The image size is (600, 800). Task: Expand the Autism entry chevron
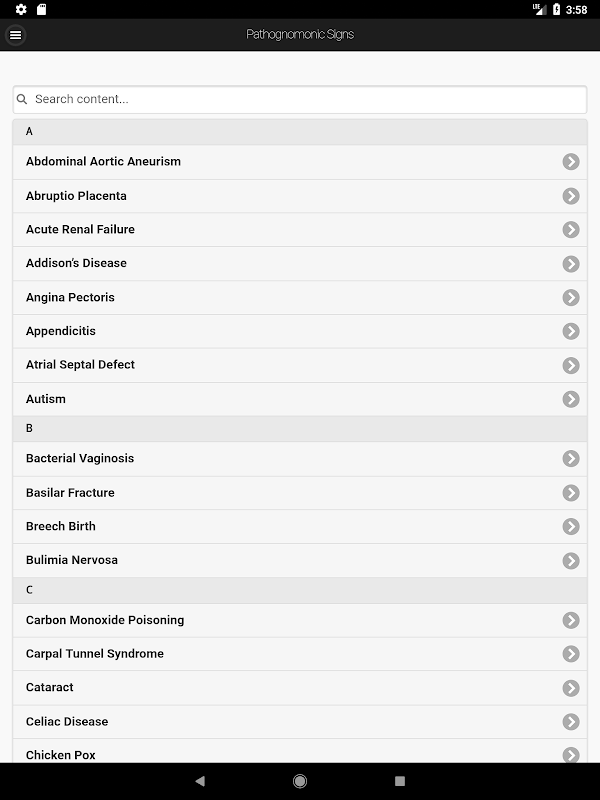[x=571, y=399]
